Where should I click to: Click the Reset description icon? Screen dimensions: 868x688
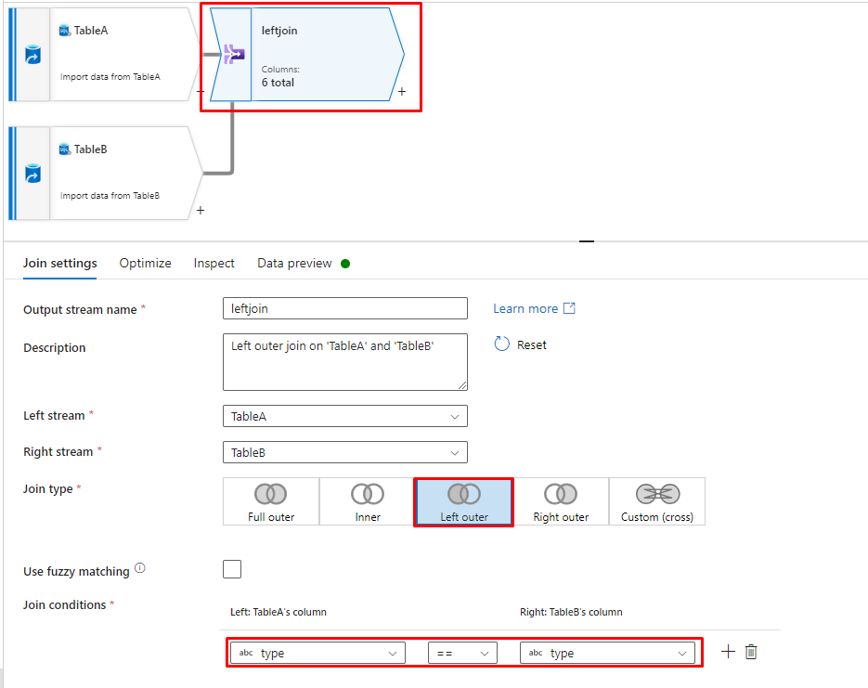pos(503,344)
